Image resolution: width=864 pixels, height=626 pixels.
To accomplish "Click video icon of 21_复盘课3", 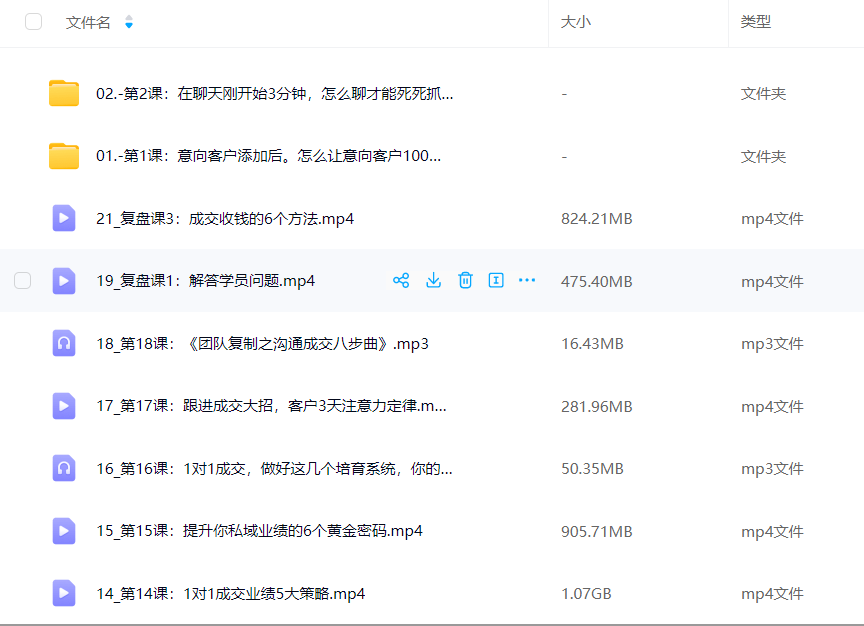I will pos(64,218).
